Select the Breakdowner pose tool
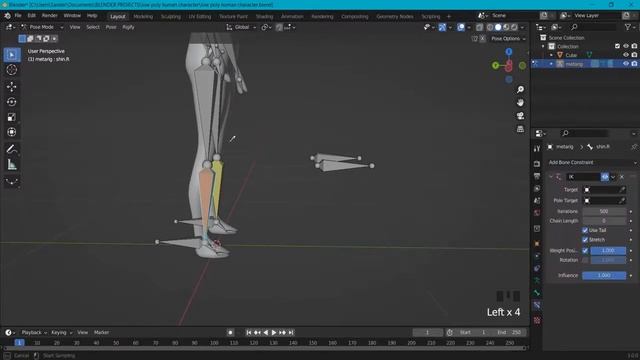Viewport: 640px width, 360px height. [x=12, y=181]
